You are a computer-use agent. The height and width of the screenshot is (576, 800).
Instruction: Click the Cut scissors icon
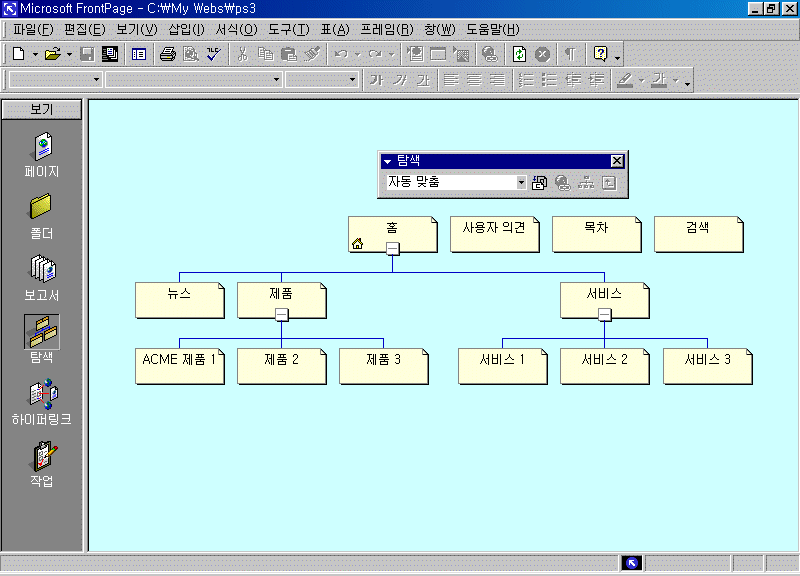pyautogui.click(x=243, y=54)
